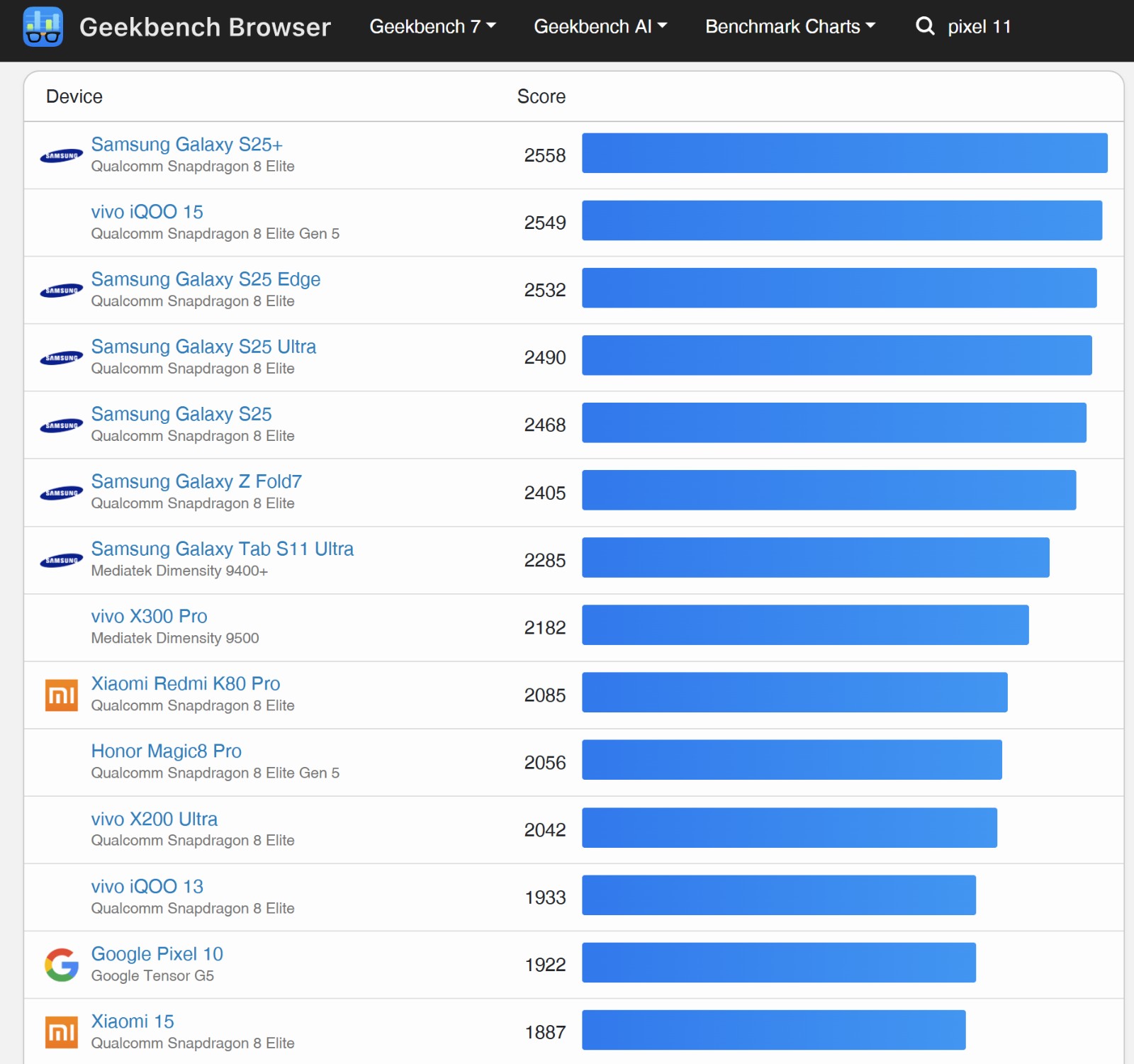Click the Samsung Galaxy S25+ score bar
Image resolution: width=1134 pixels, height=1064 pixels.
[845, 153]
